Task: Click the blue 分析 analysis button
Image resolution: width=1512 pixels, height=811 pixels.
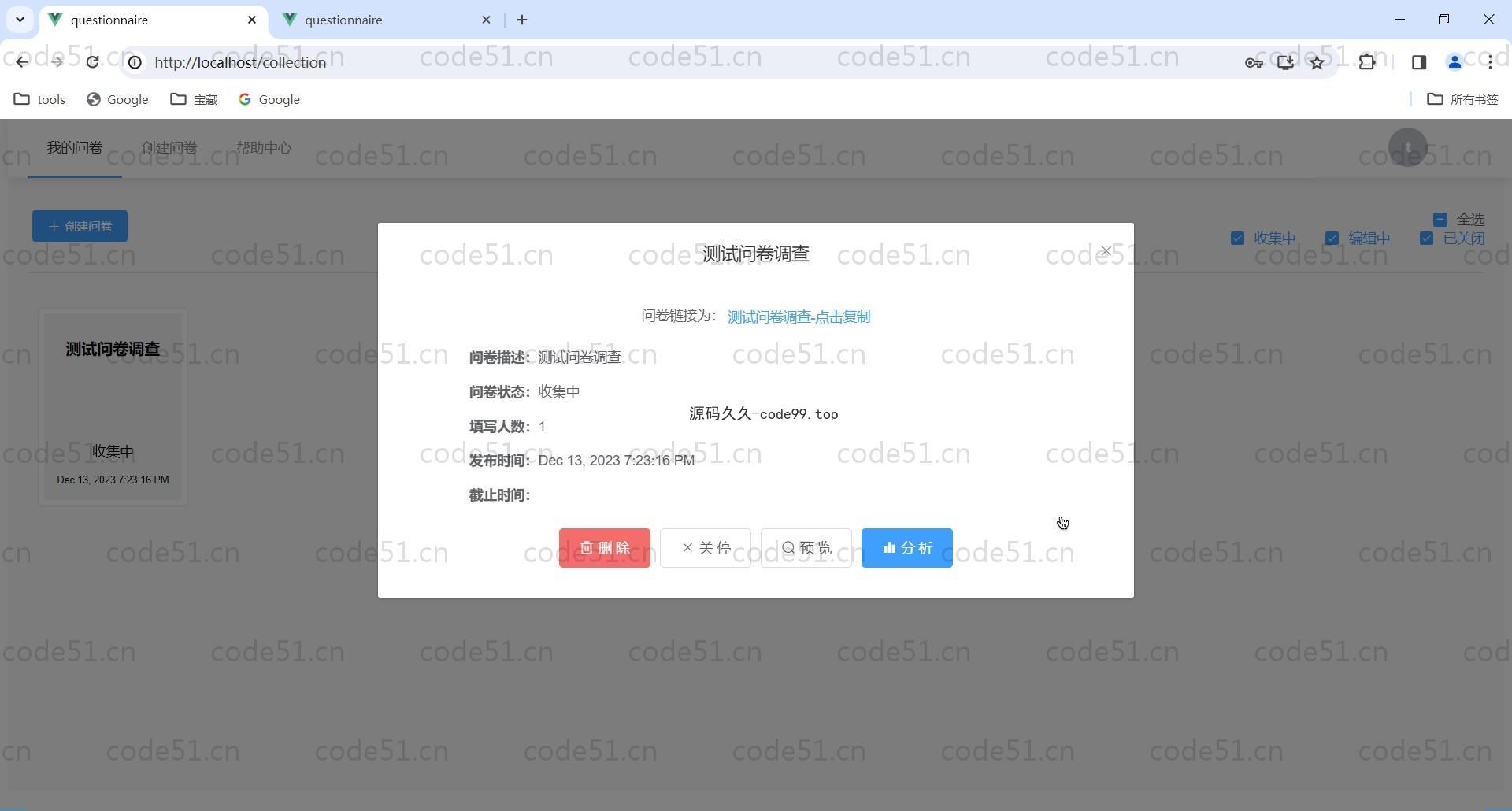Action: tap(906, 548)
